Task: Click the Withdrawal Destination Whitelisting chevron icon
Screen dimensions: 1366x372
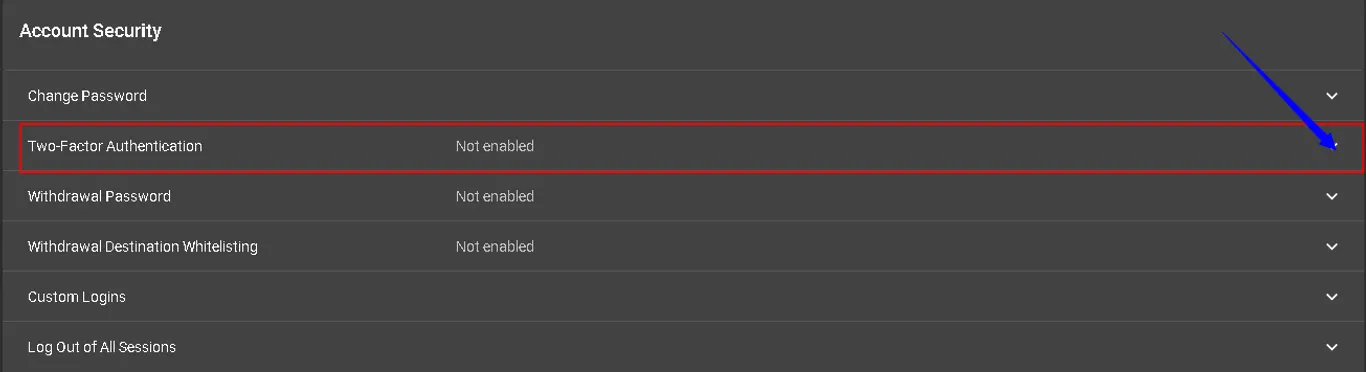Action: point(1332,246)
